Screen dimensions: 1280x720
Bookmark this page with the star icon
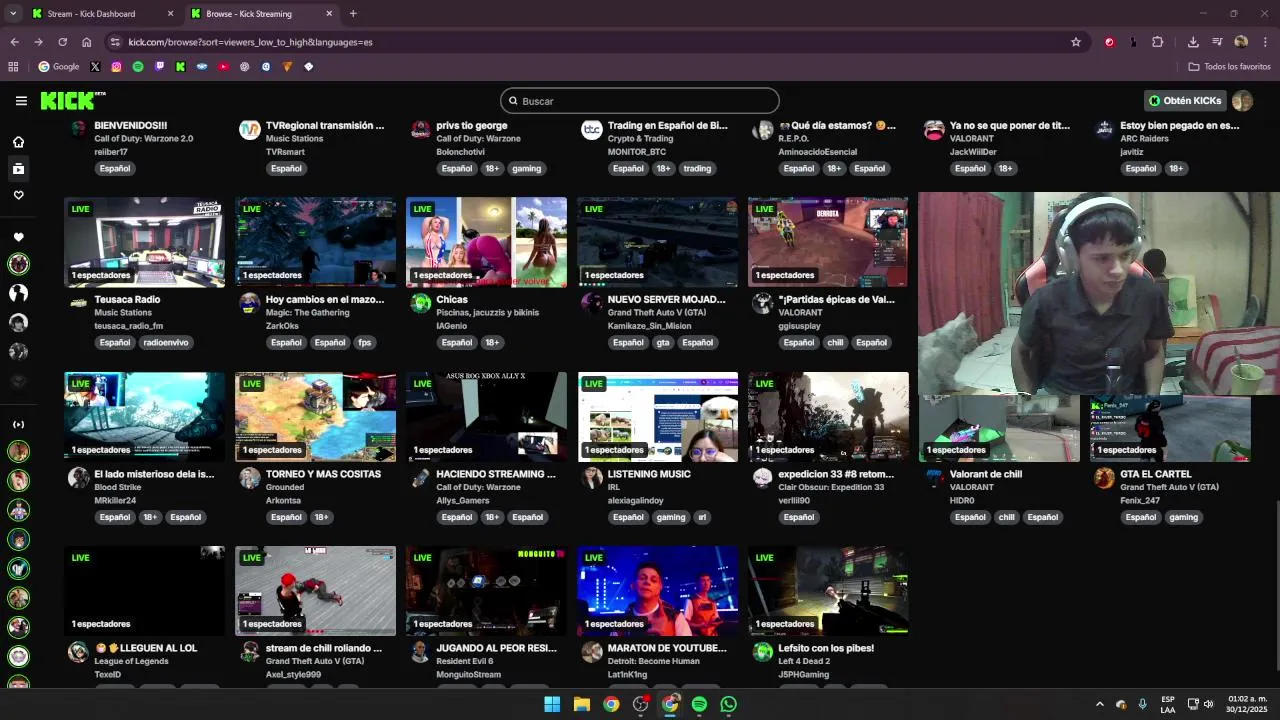pos(1076,42)
